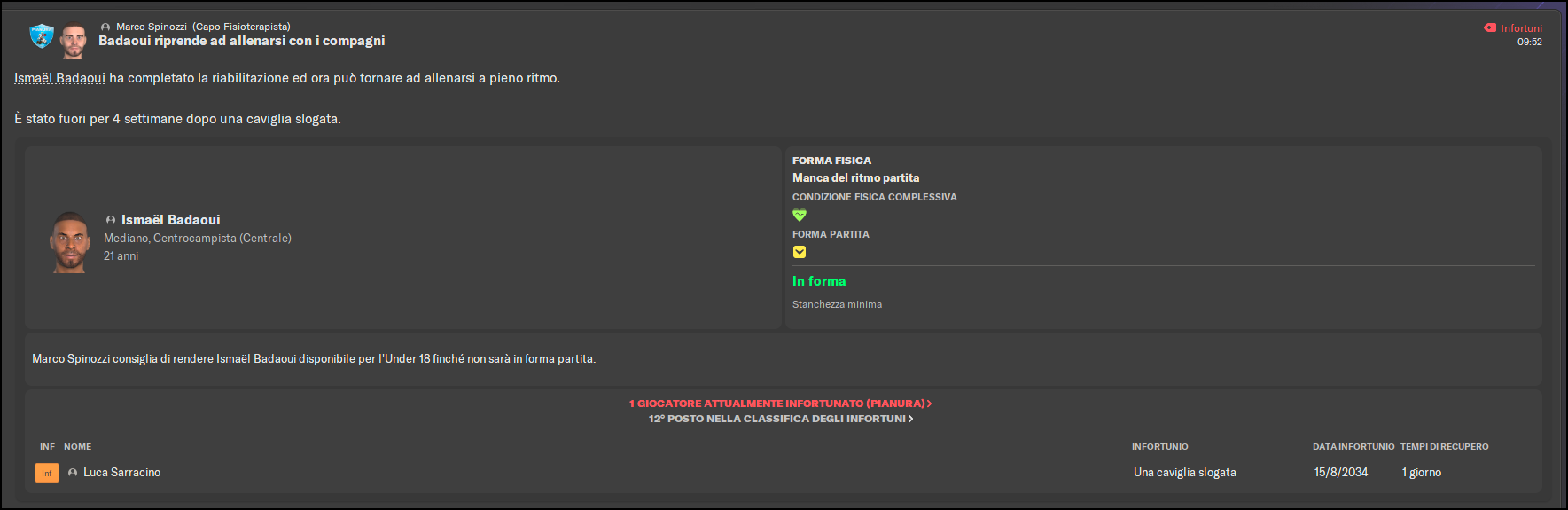
Task: Click the person icon before Marco Spinozzi's name
Action: tap(105, 27)
